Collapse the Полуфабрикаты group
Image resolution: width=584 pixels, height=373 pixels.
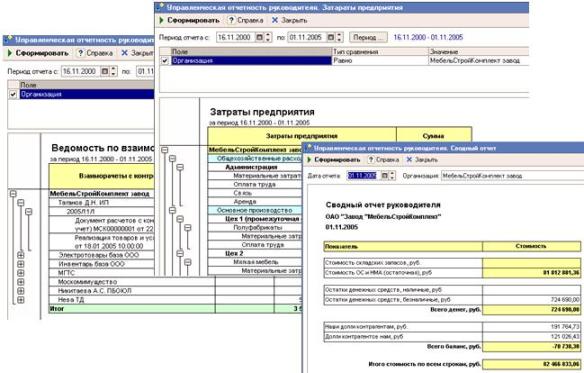point(188,228)
